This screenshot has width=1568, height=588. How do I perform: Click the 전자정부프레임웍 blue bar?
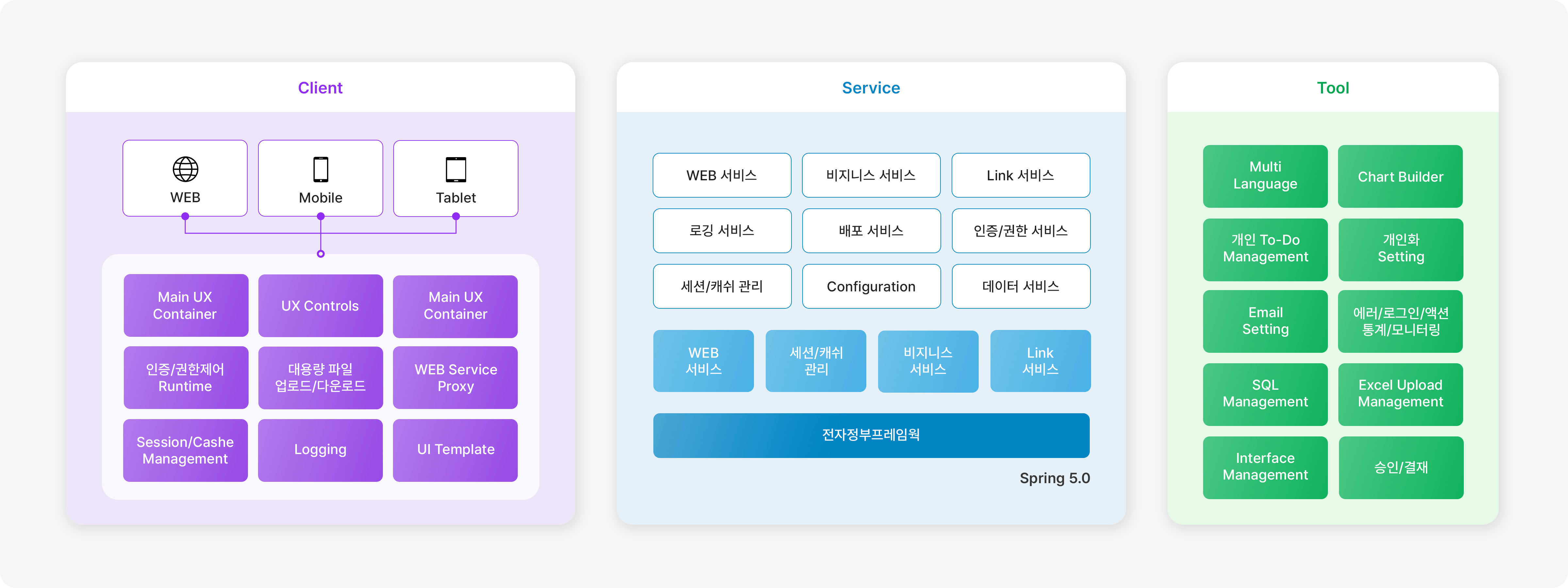click(871, 435)
